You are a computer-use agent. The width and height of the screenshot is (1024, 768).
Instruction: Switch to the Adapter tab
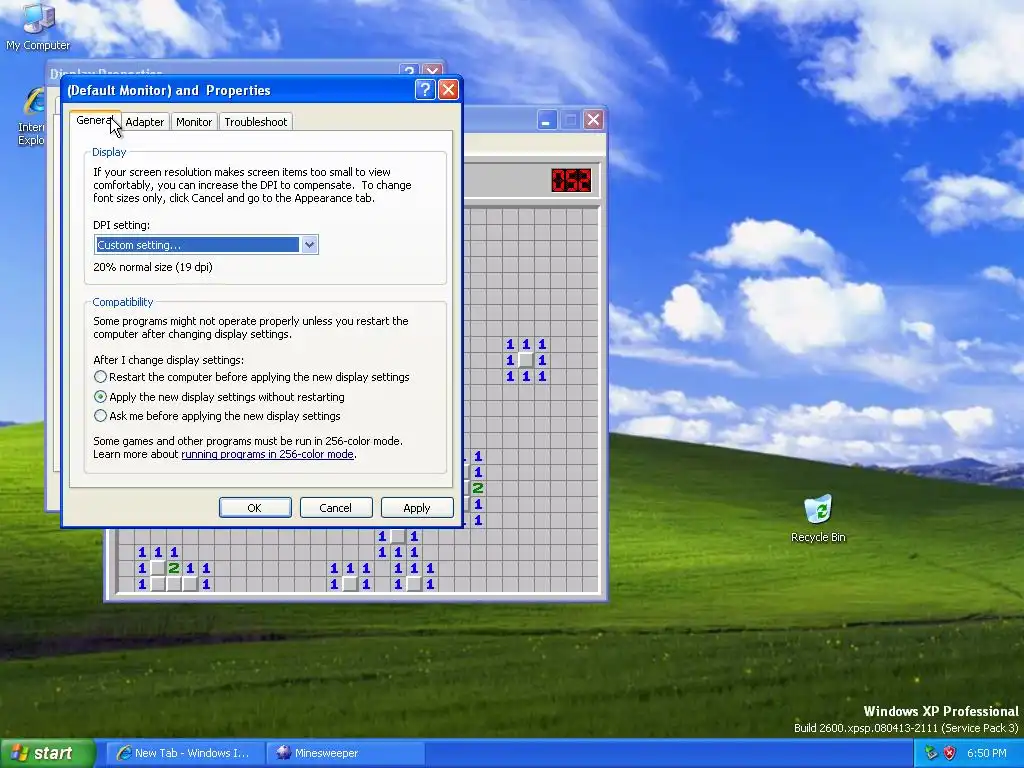point(144,121)
